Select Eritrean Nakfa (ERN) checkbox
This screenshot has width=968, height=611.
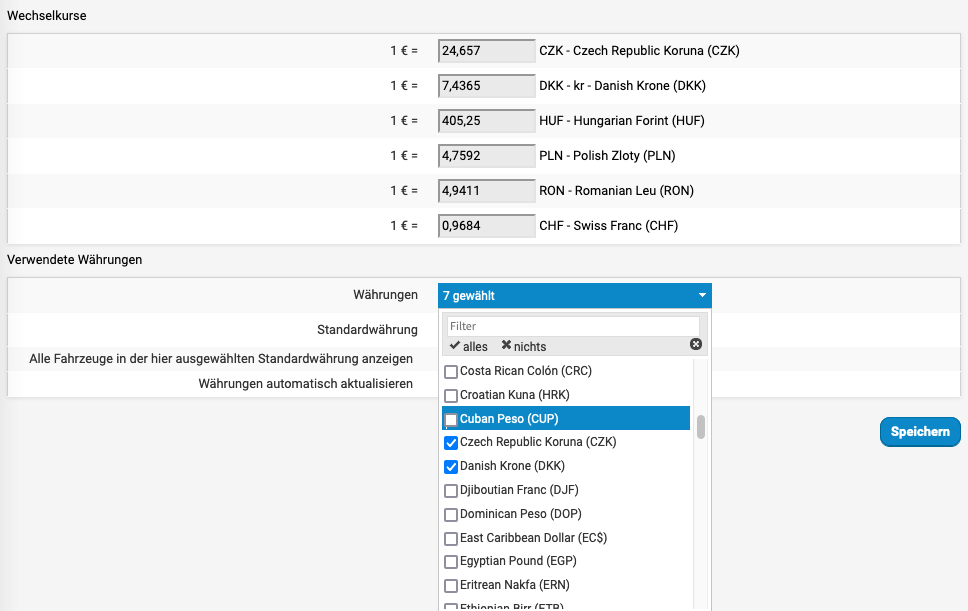click(x=452, y=585)
